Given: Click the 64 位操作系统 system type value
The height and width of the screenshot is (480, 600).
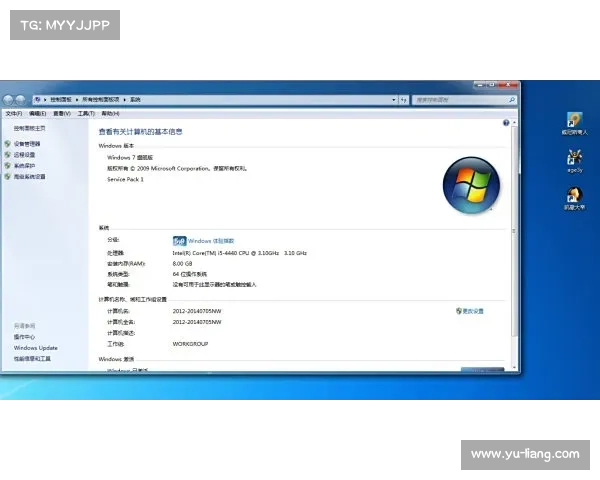Looking at the screenshot, I should (189, 274).
